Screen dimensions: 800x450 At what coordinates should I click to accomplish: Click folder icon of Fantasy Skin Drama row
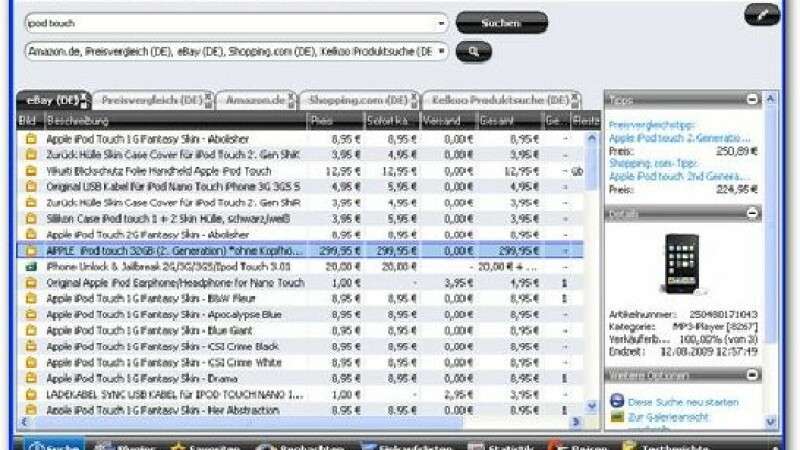pyautogui.click(x=31, y=378)
